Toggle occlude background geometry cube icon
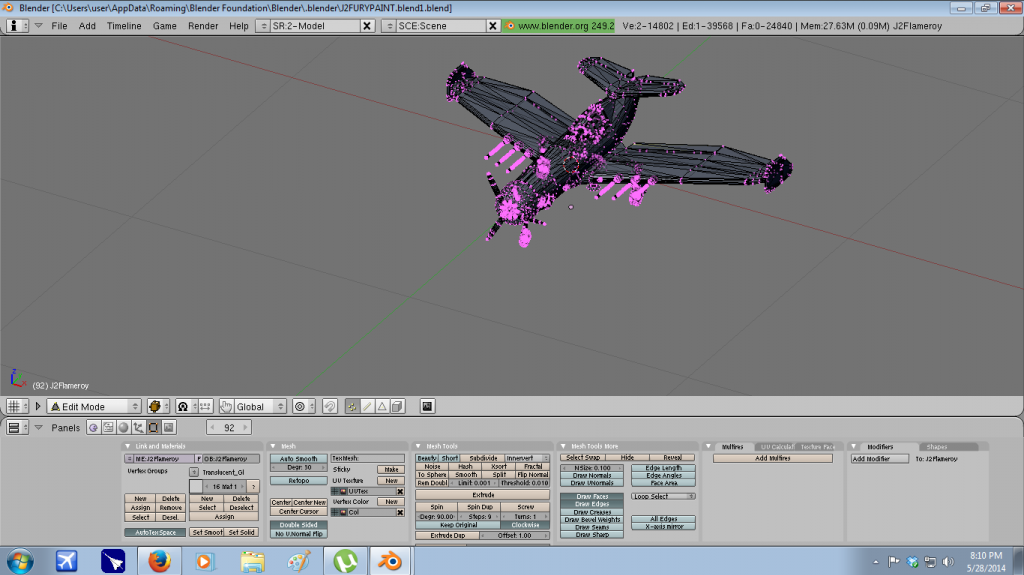 point(397,406)
